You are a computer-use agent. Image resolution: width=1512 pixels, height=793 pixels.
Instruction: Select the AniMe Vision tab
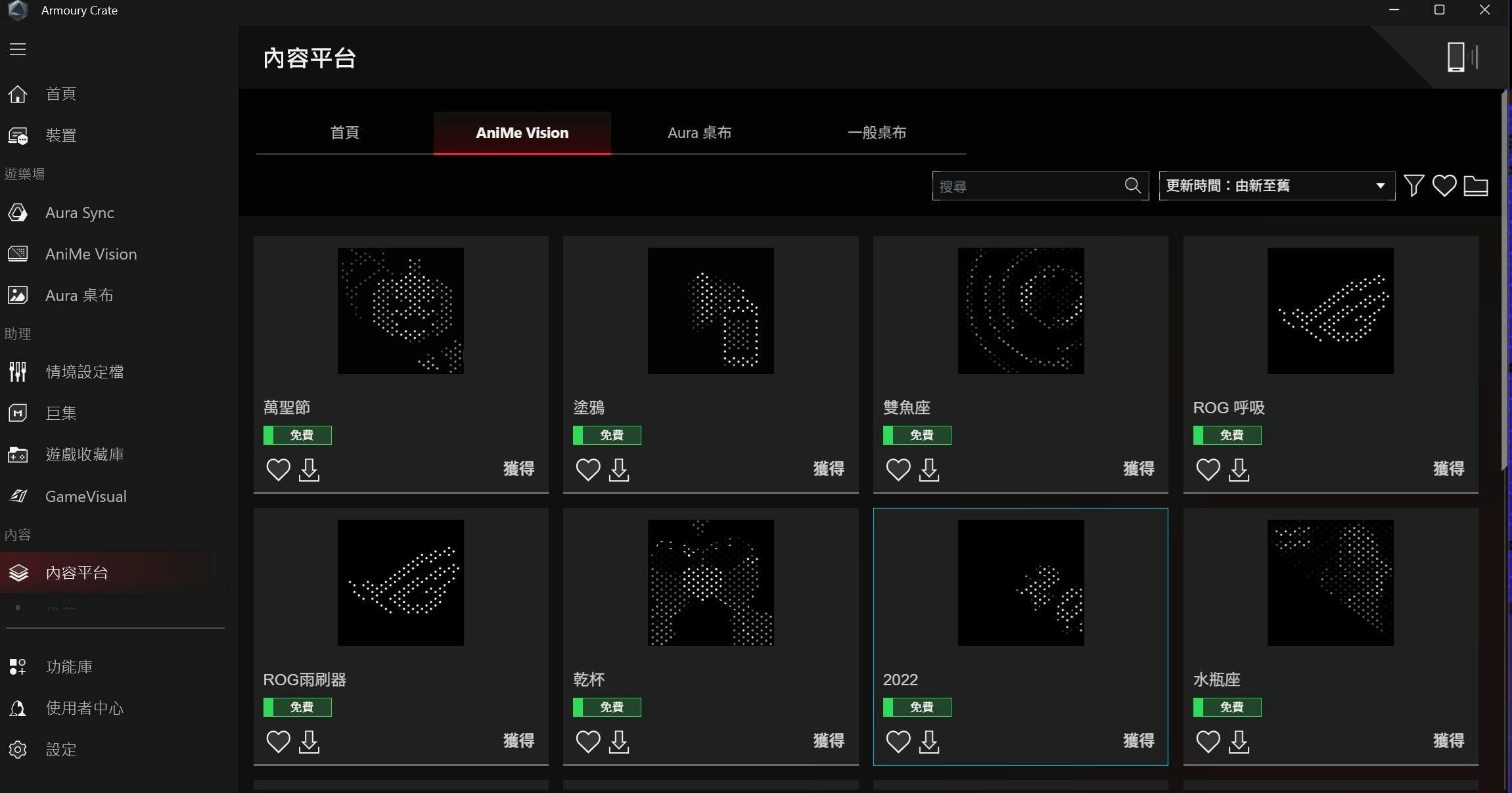click(522, 133)
